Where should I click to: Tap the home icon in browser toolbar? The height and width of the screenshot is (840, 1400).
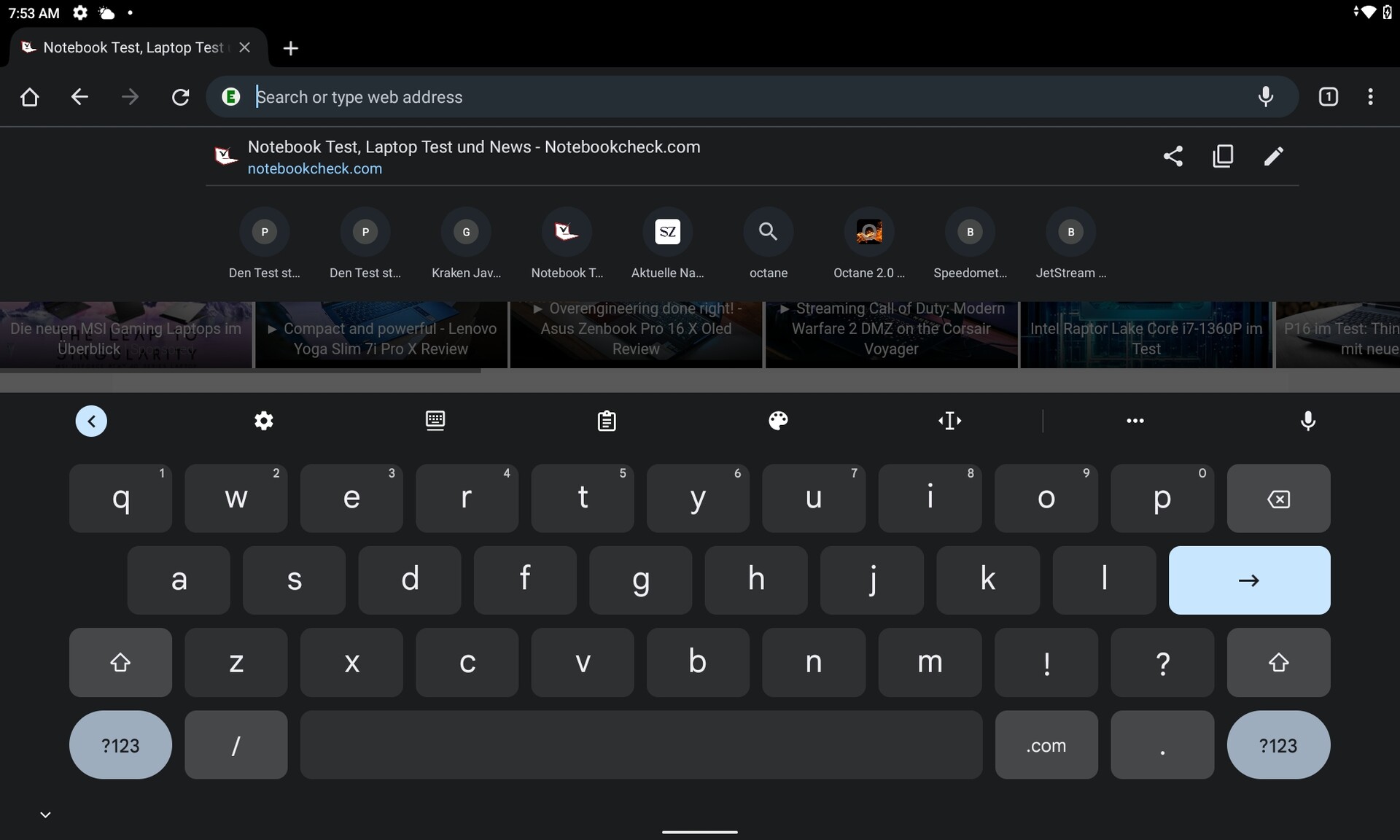coord(30,97)
